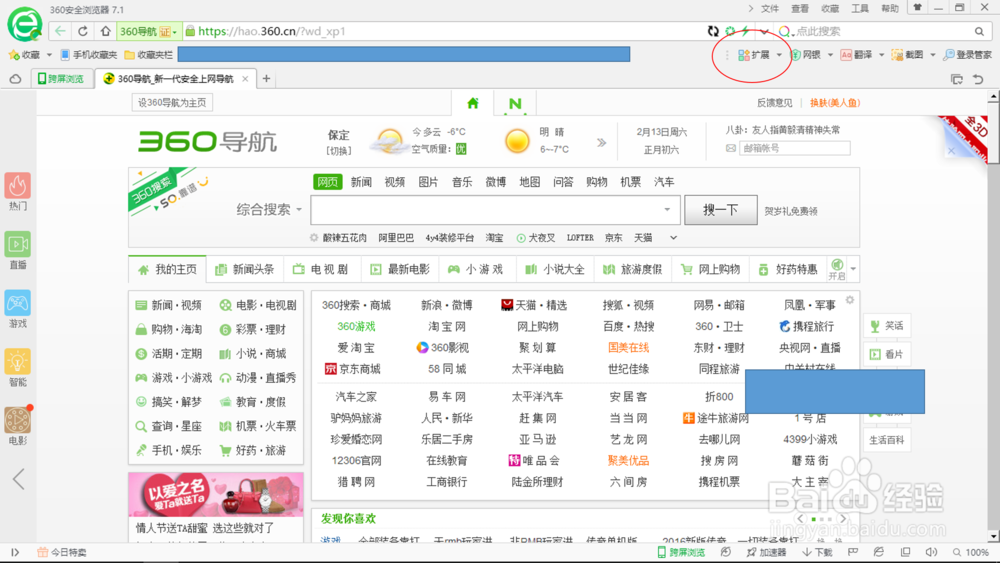1000x563 pixels.
Task: Collapse the sidebar with left chevron
Action: 18,478
